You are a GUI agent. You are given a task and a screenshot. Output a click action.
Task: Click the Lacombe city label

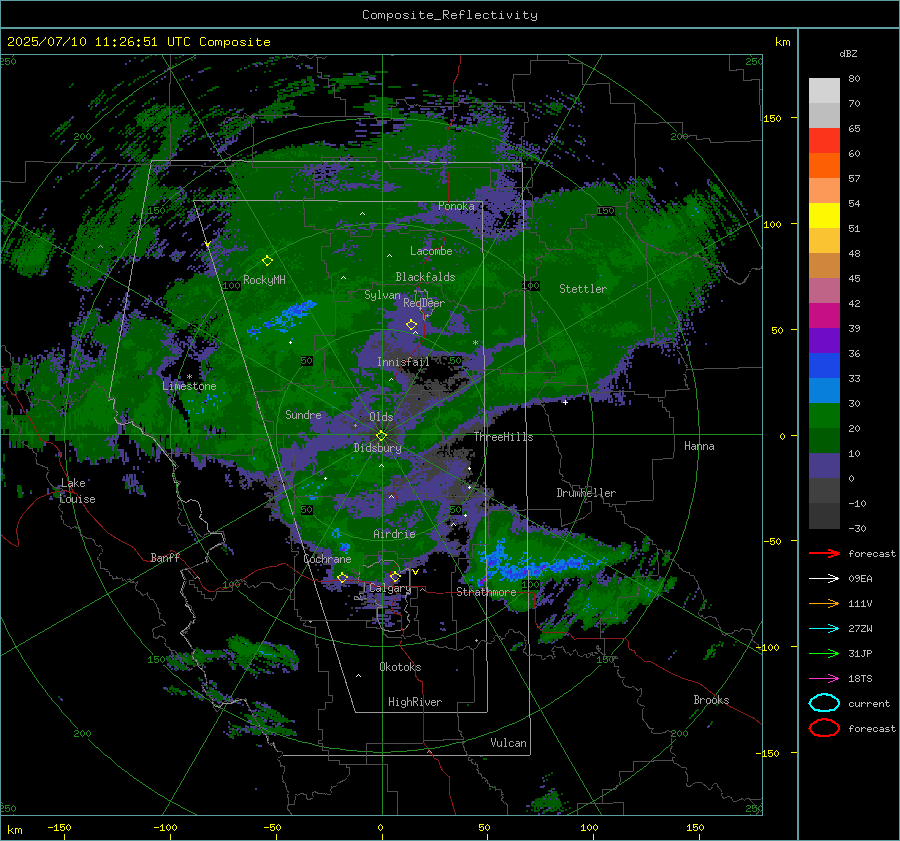tap(431, 251)
